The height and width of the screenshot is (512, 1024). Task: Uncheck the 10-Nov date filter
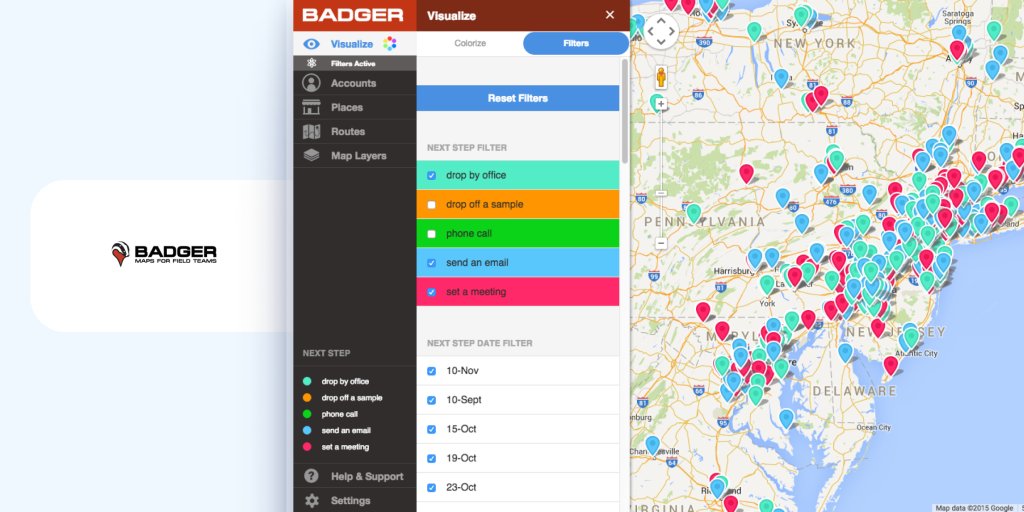coord(431,371)
